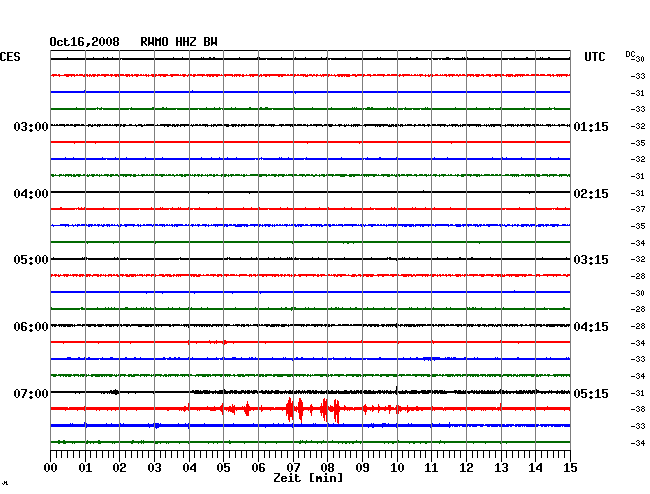Select x-axis minute label 00
Viewport: 650px width, 494px height.
tap(50, 467)
